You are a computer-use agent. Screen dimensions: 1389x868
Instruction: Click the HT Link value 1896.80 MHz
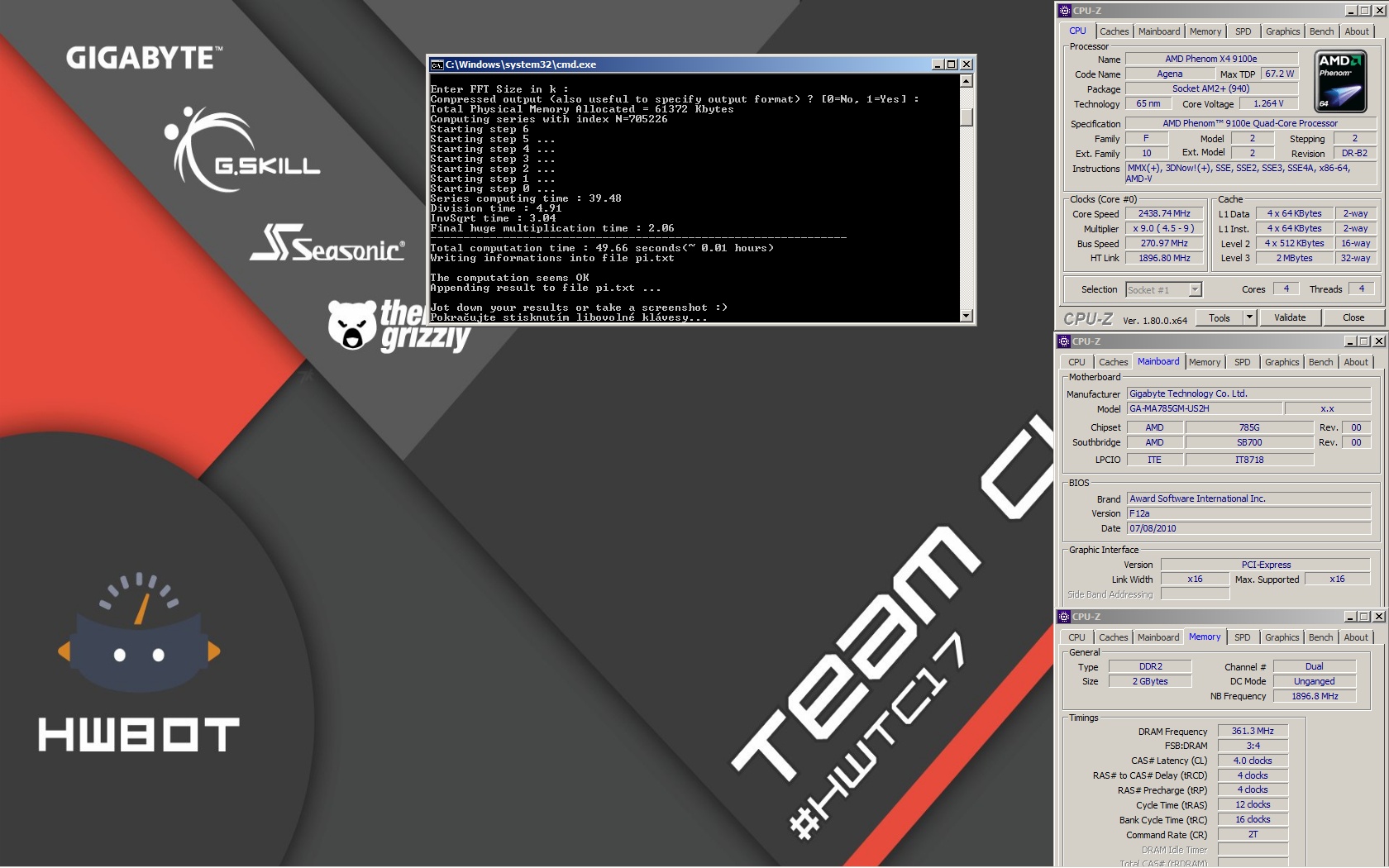(x=1164, y=258)
